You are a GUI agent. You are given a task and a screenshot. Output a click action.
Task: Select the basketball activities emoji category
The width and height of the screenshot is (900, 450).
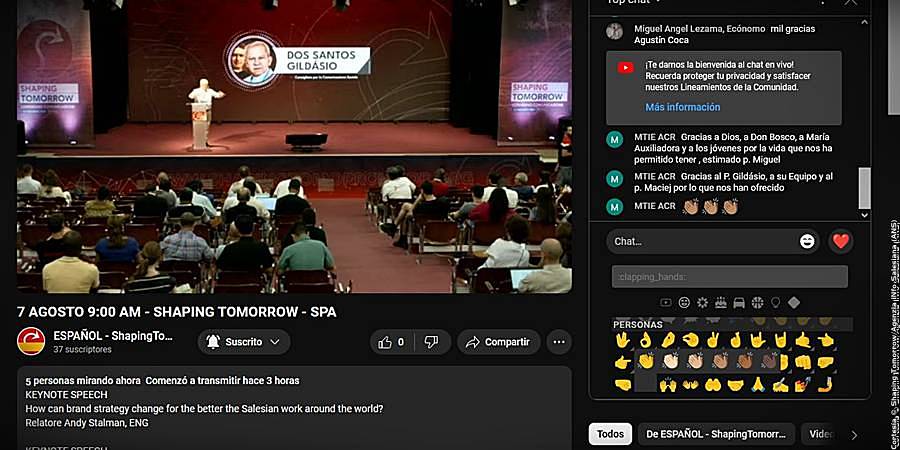757,302
